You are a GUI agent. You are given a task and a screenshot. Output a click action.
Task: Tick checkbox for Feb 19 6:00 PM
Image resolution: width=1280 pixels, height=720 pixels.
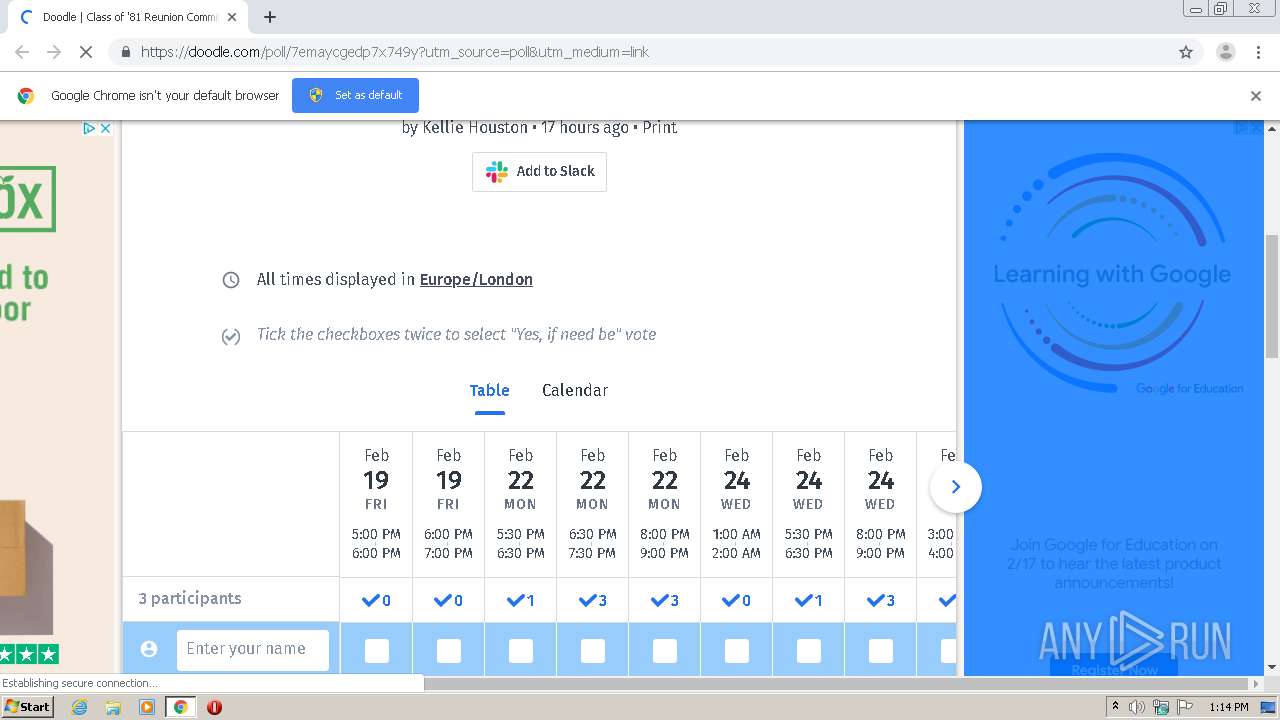(x=449, y=651)
